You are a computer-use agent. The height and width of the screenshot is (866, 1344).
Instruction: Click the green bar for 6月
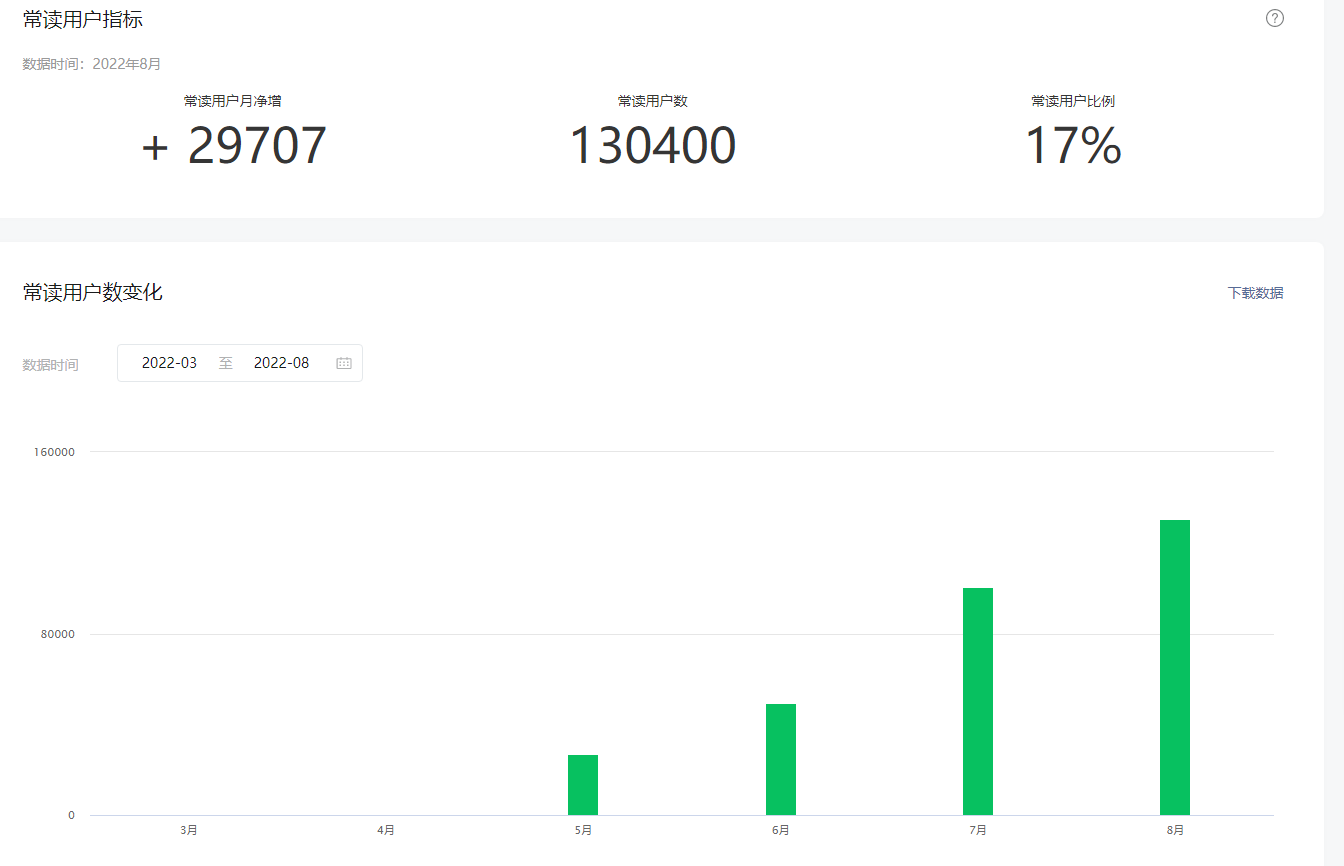click(781, 760)
